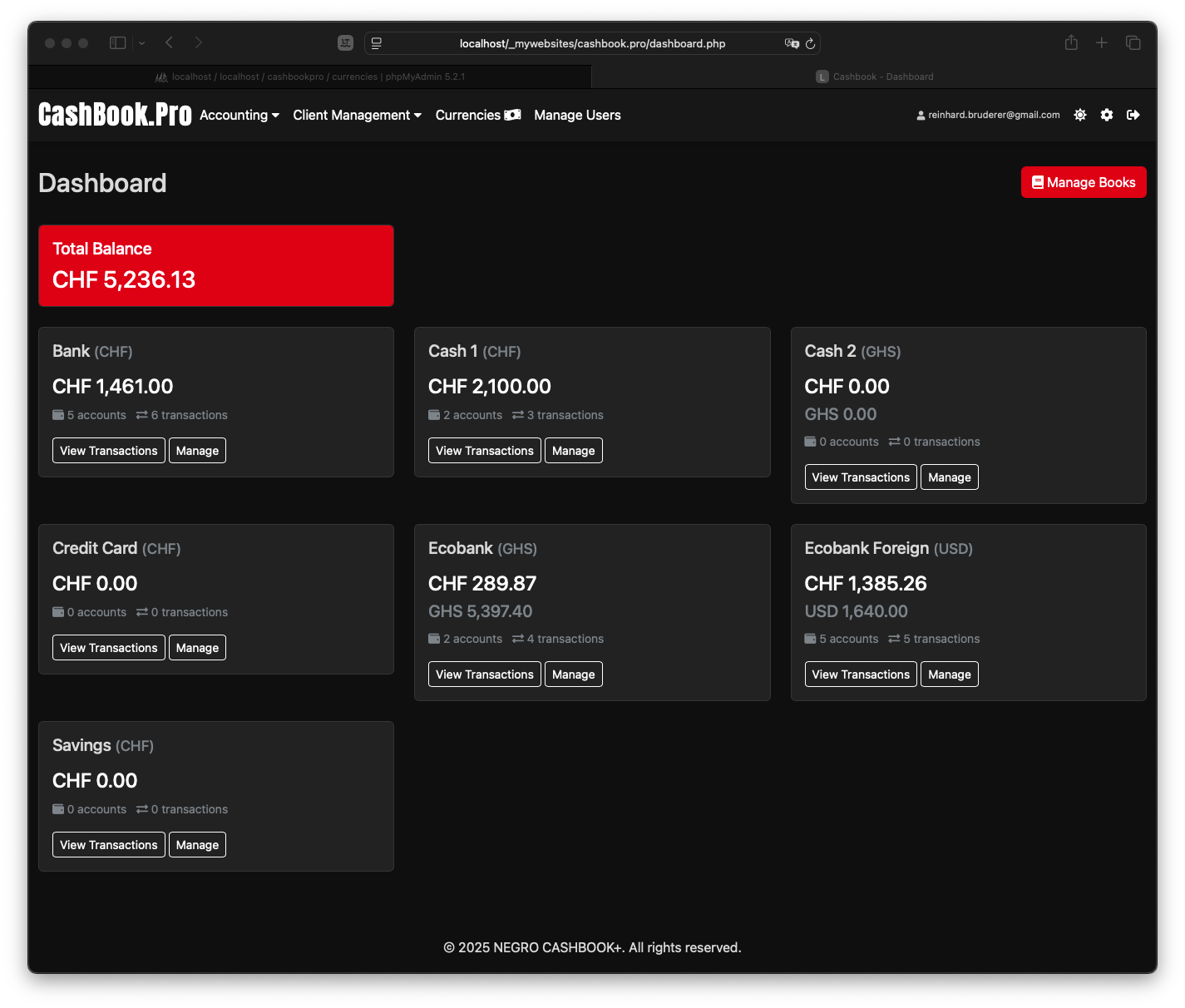
Task: Toggle the Safari sidebar panel
Action: (x=117, y=42)
